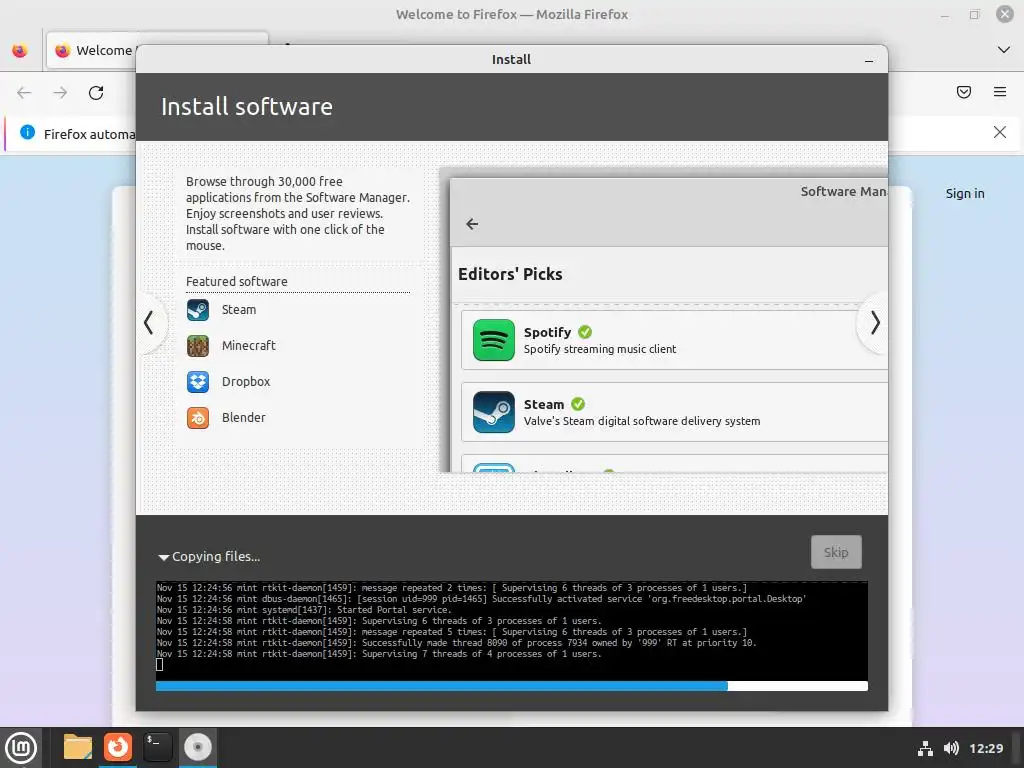Image resolution: width=1024 pixels, height=768 pixels.
Task: Select the installer disc panel icon
Action: coord(198,747)
